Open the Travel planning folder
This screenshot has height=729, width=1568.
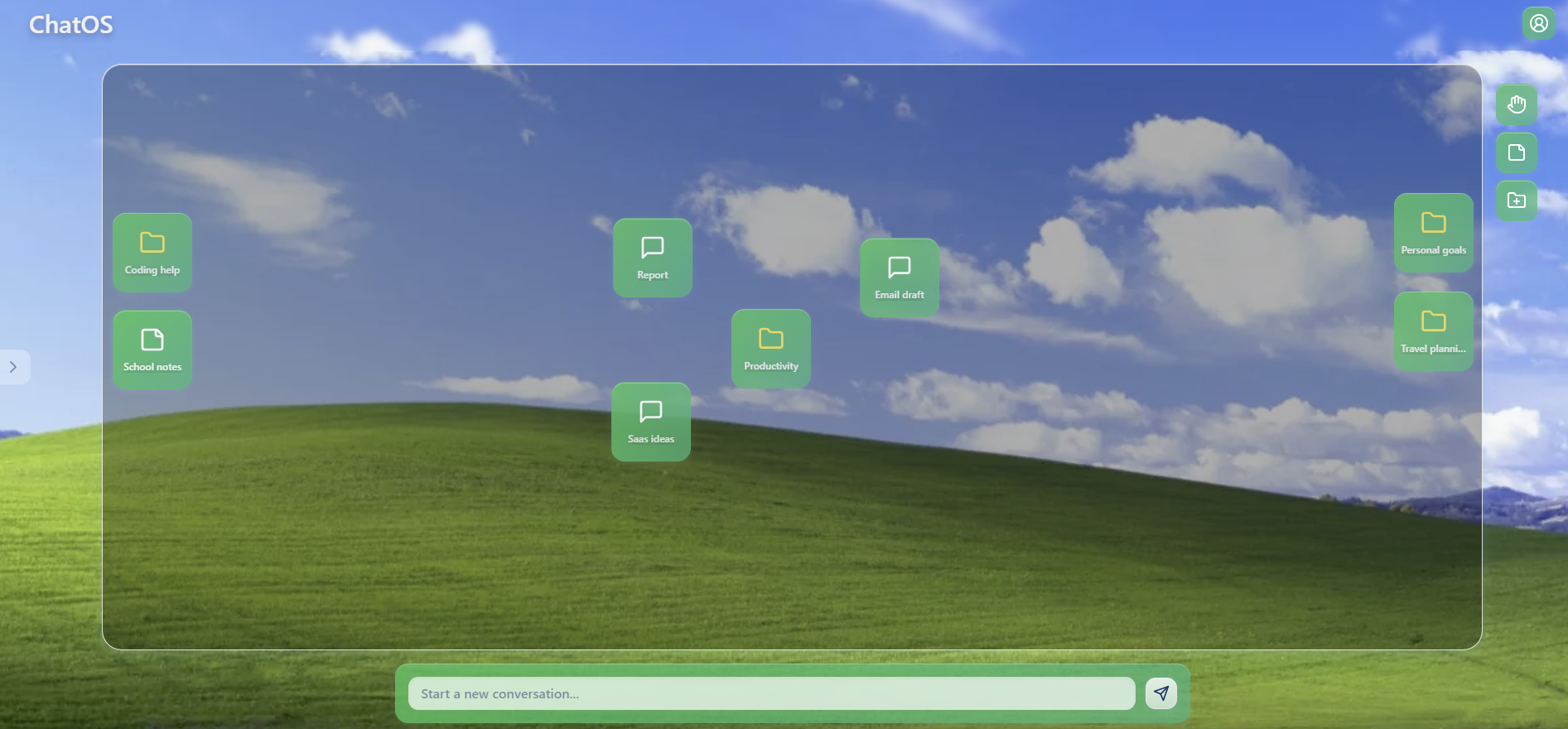tap(1434, 331)
